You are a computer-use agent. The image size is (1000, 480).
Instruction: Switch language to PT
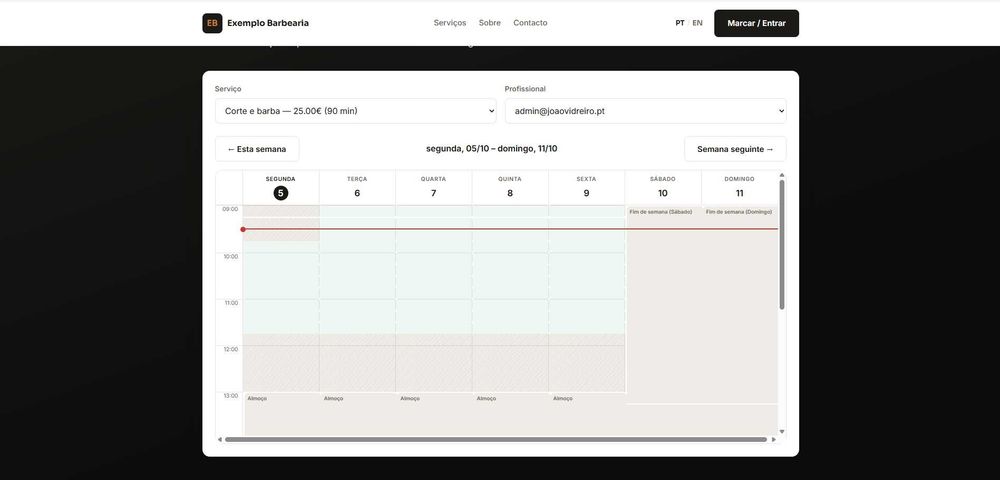click(x=680, y=23)
